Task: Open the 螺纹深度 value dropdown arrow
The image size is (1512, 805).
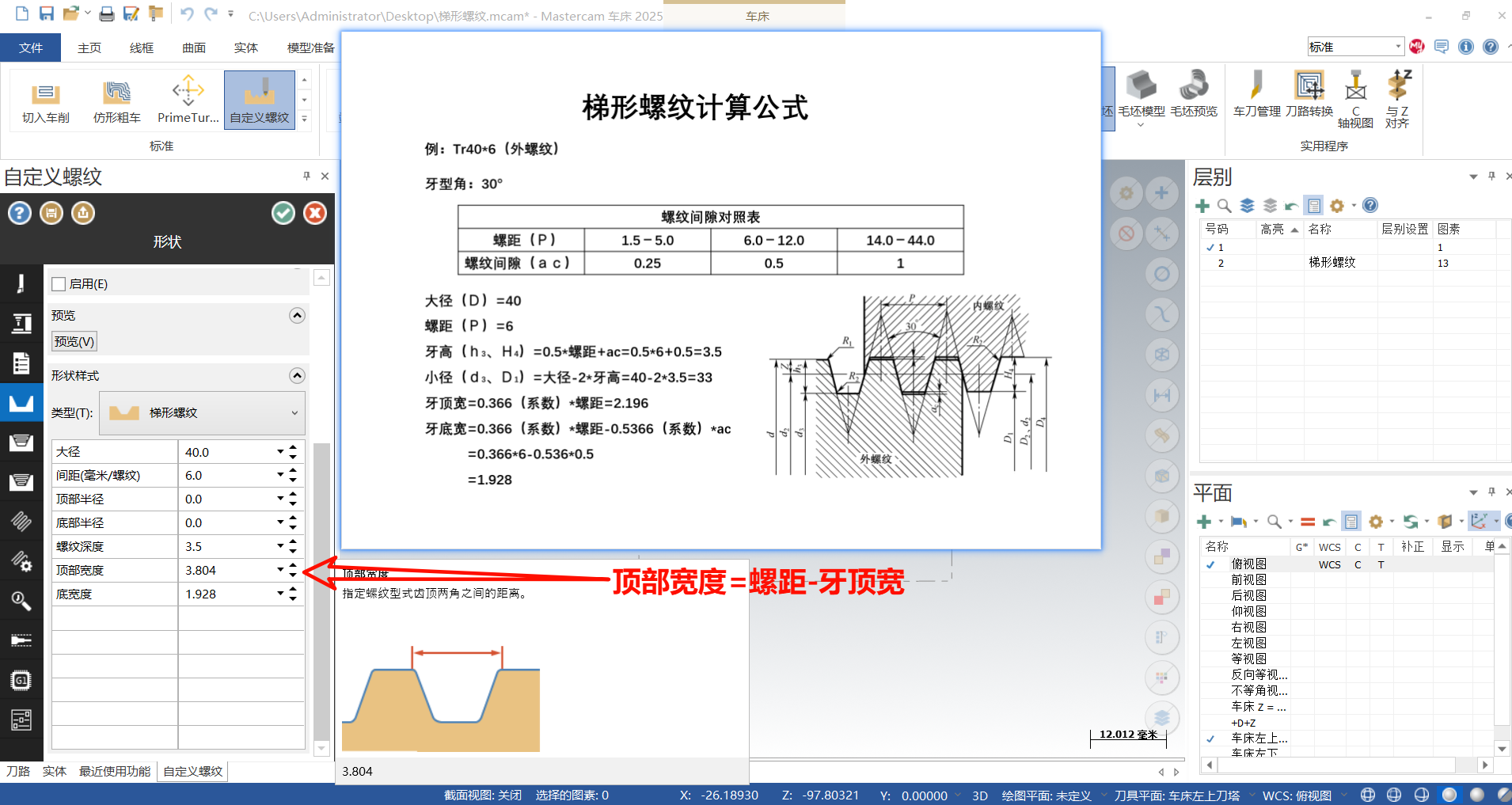Action: (x=280, y=546)
